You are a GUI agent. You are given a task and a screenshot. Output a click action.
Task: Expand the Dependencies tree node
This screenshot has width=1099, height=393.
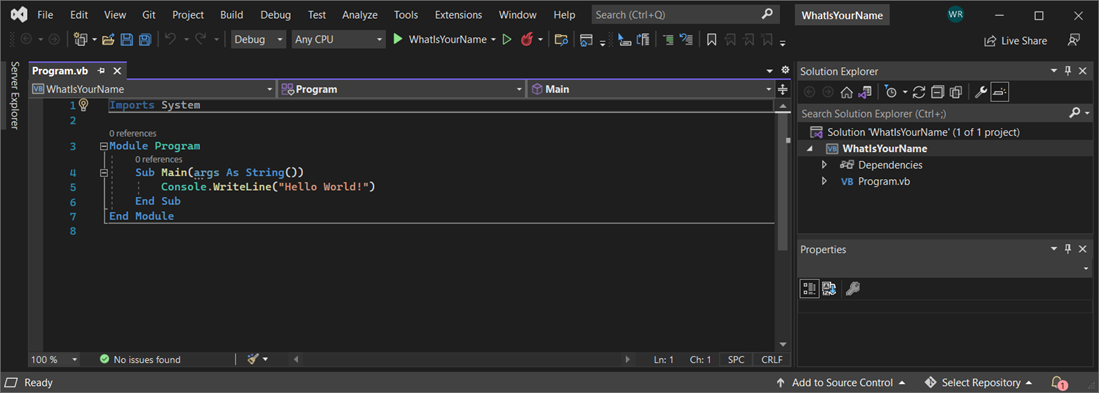[824, 165]
